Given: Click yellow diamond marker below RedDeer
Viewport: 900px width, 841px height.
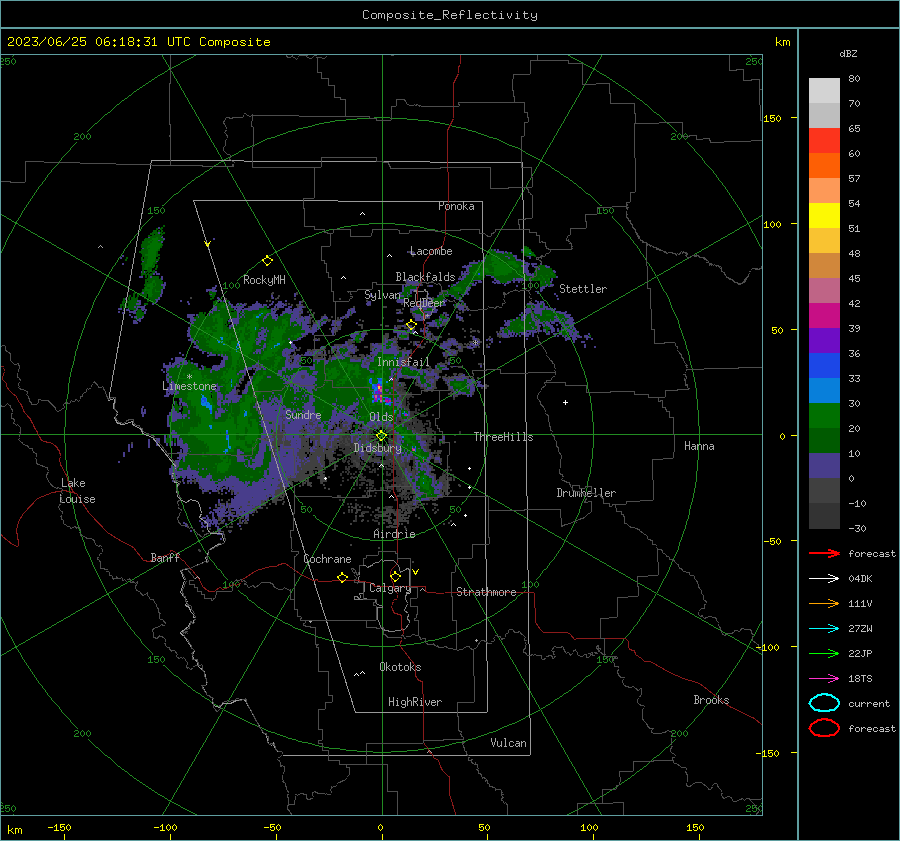Looking at the screenshot, I should (411, 325).
